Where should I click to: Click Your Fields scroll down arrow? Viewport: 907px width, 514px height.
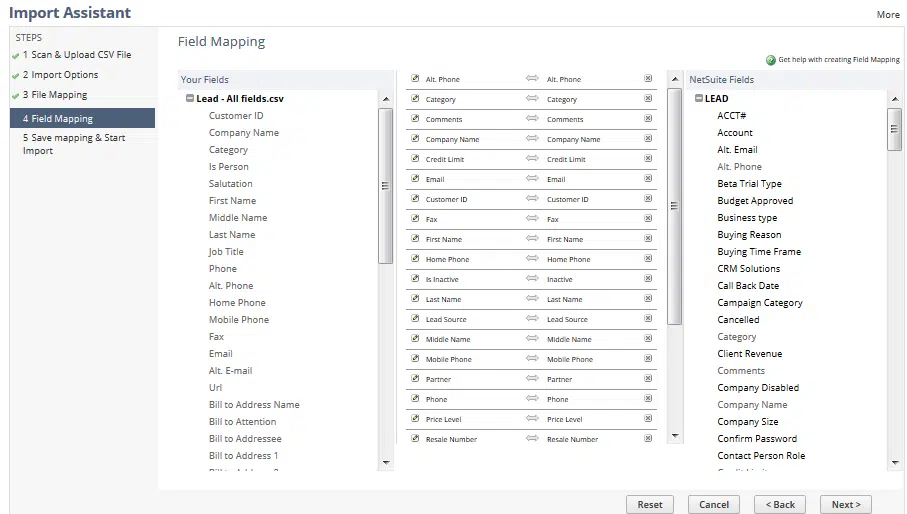(386, 463)
